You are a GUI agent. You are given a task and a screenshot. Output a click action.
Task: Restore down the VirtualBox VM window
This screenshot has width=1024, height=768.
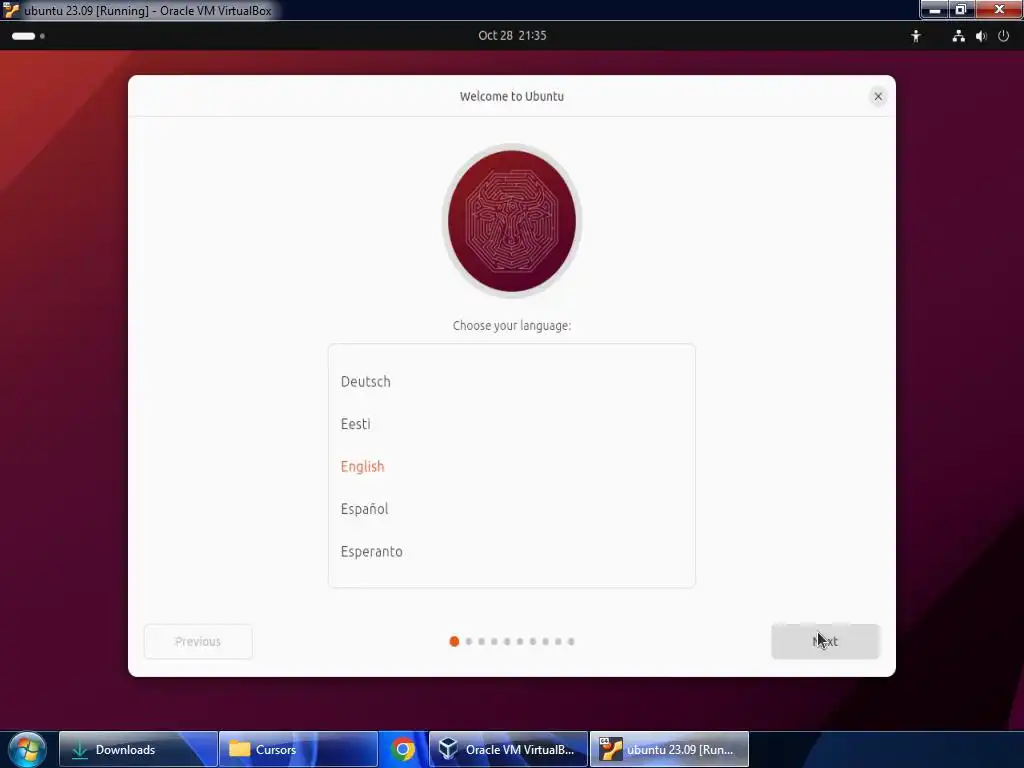[961, 9]
